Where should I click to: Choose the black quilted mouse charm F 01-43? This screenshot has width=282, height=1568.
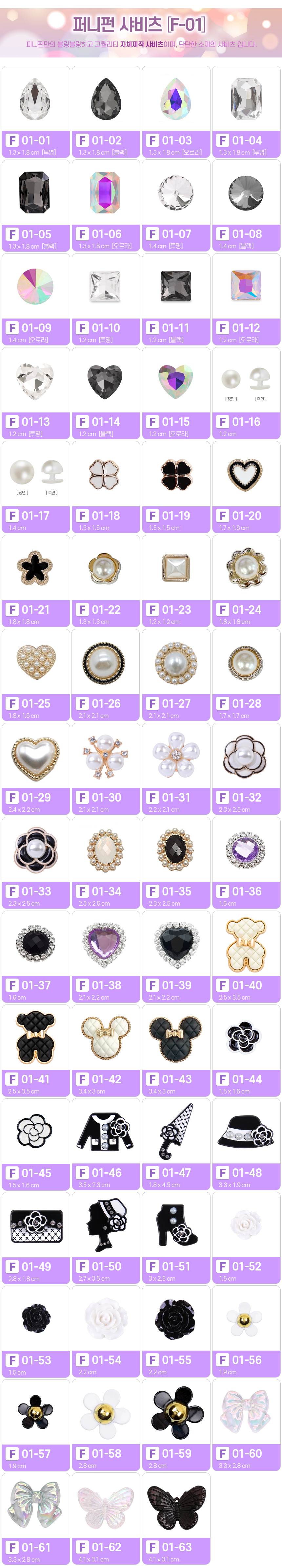click(x=176, y=1037)
